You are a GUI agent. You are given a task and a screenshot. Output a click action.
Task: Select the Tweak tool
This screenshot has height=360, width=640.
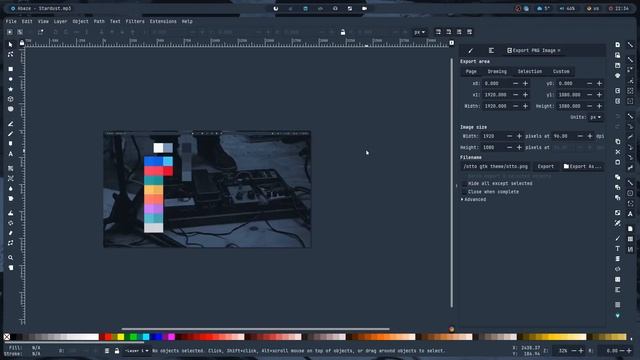11,213
